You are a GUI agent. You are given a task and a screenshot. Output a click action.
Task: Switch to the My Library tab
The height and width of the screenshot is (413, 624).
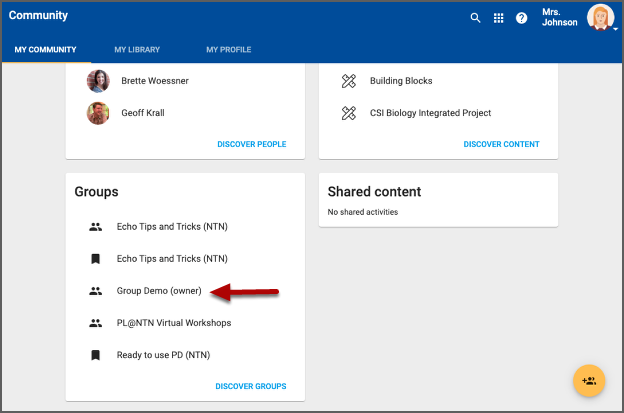[137, 50]
